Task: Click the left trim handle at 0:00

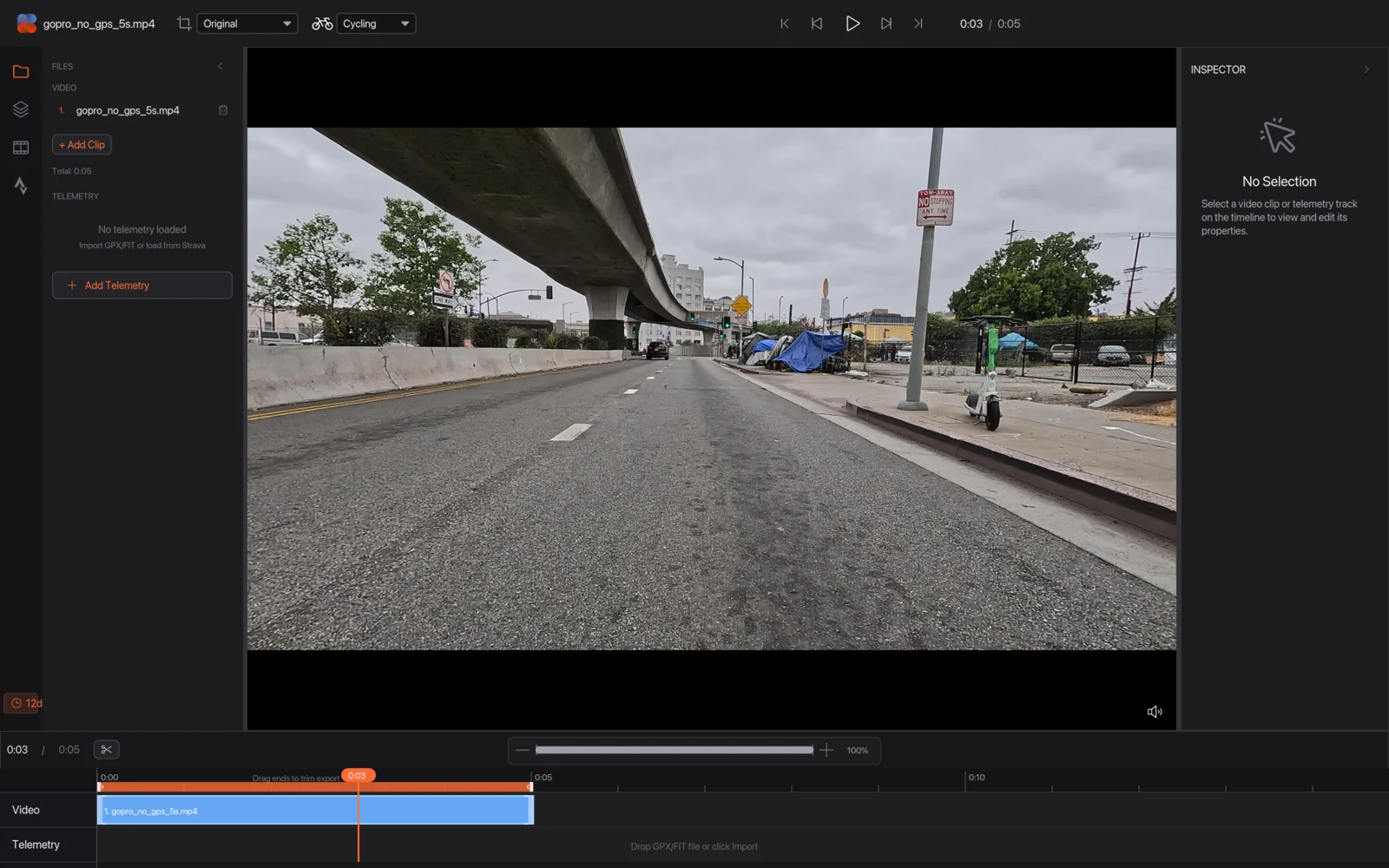Action: tap(101, 787)
